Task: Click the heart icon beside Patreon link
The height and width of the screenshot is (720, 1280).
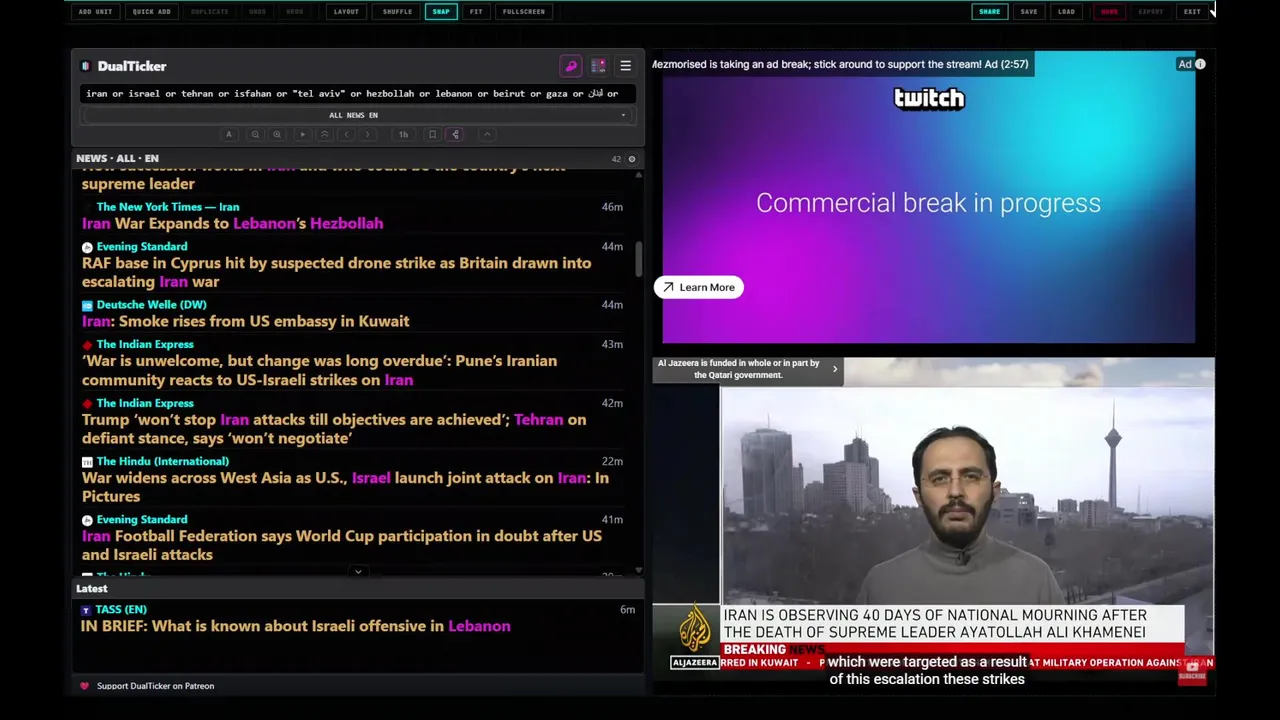Action: tap(84, 687)
